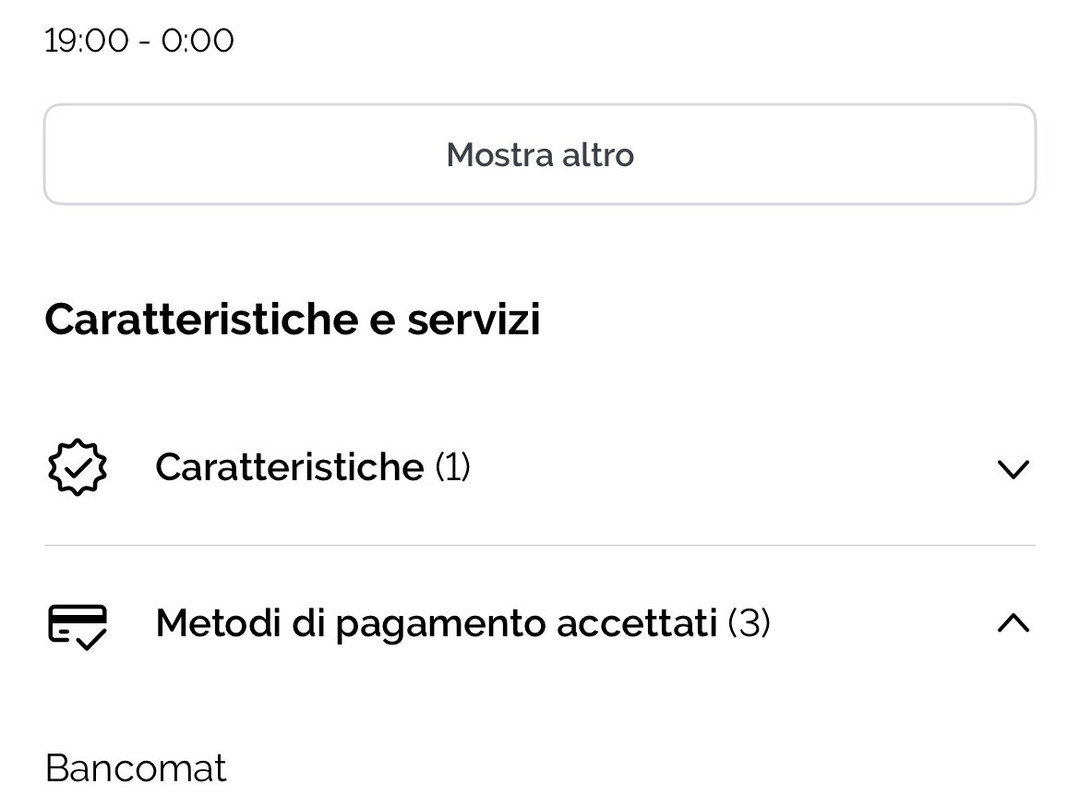Select the Caratteristiche label text
The width and height of the screenshot is (1080, 808).
(289, 467)
